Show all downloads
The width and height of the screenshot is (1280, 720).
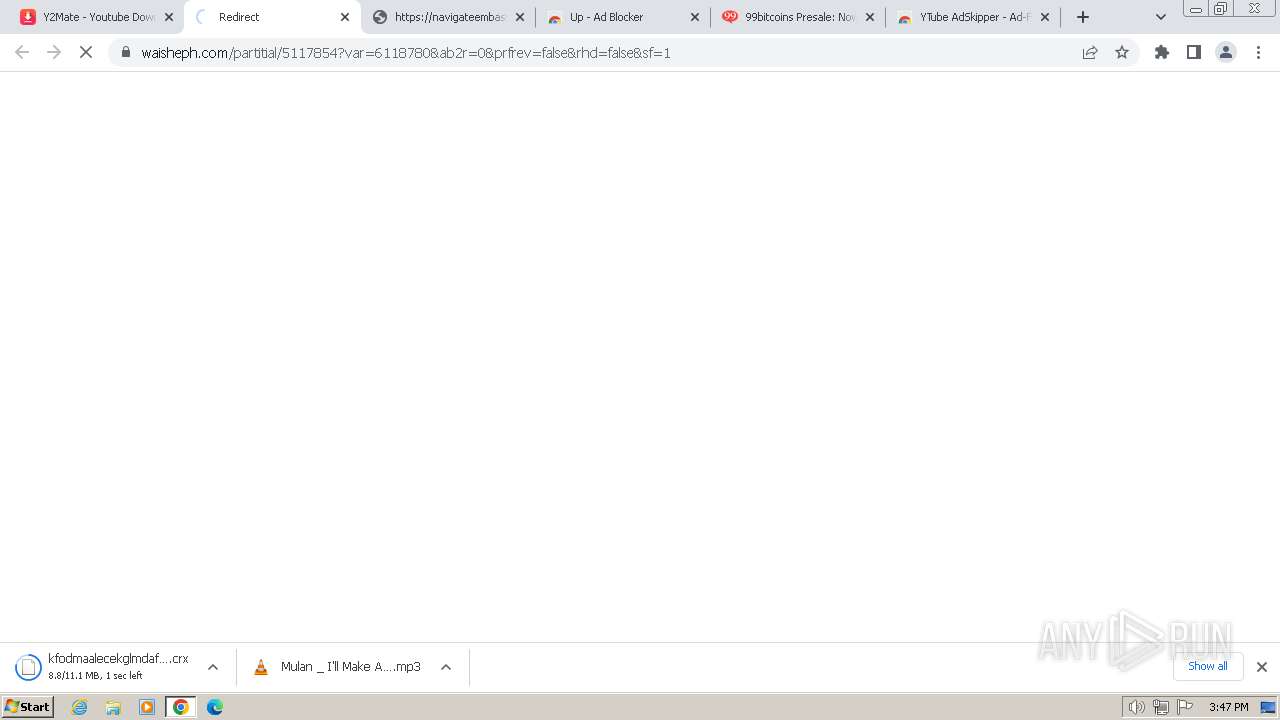tap(1208, 666)
